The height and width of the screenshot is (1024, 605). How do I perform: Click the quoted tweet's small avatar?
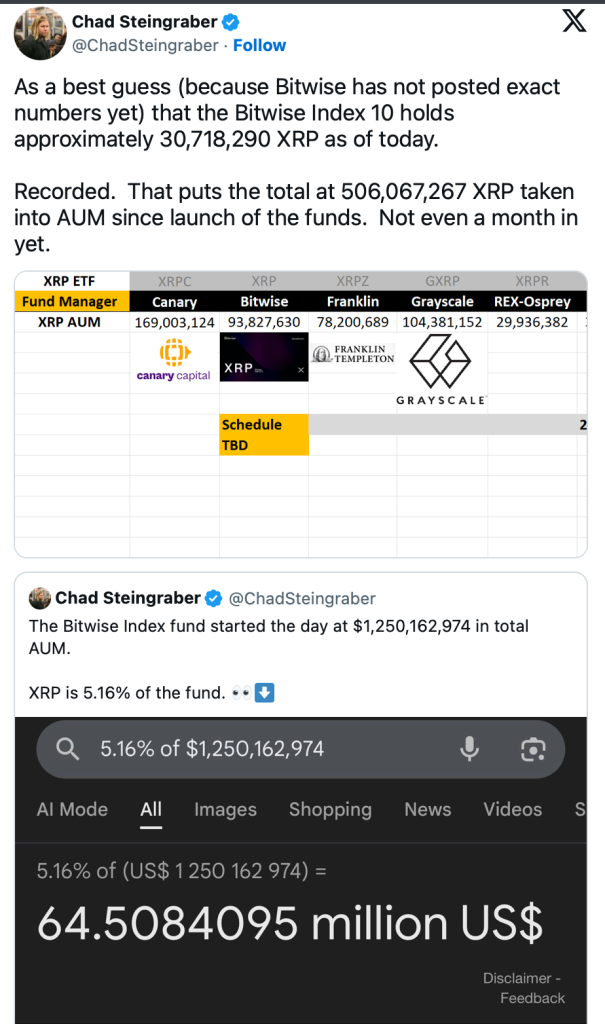pos(40,598)
